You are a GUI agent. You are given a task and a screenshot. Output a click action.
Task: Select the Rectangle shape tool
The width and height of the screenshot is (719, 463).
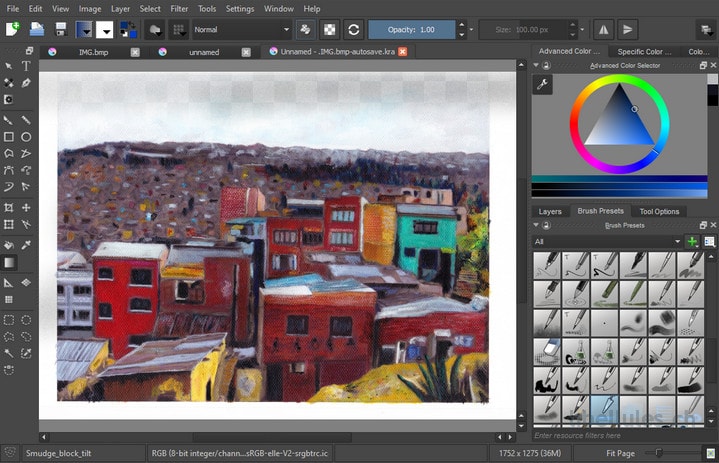click(9, 137)
